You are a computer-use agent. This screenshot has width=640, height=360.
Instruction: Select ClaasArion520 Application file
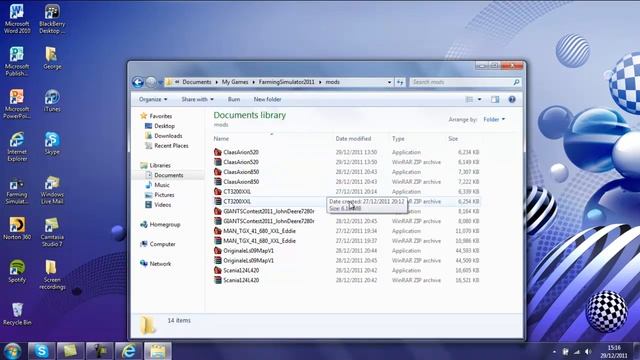(x=346, y=152)
